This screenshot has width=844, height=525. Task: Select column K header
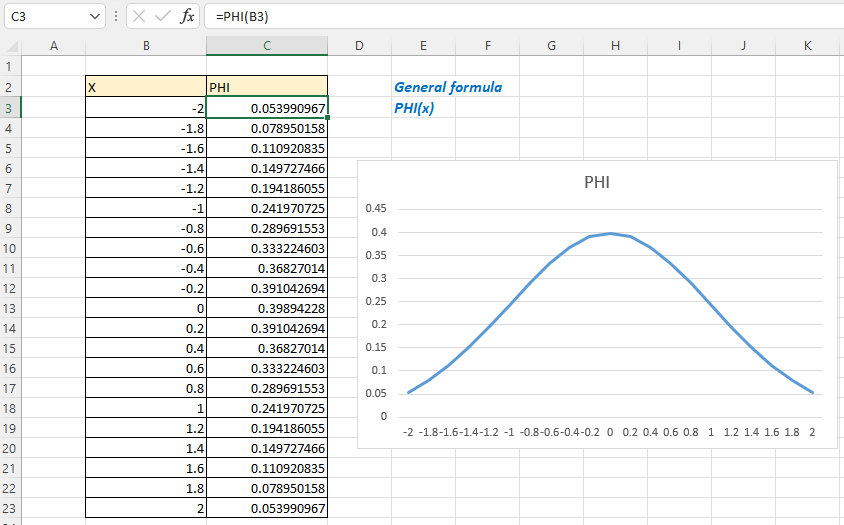coord(807,46)
